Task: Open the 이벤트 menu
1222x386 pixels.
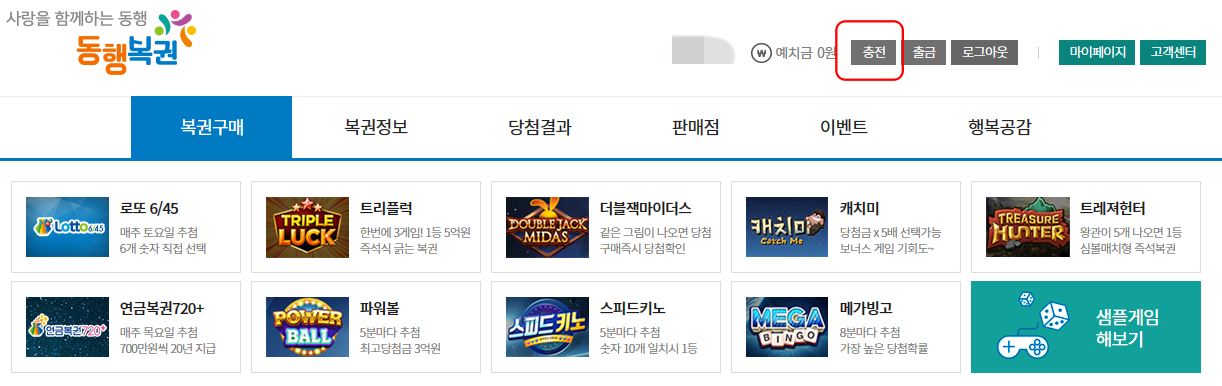Action: click(x=843, y=127)
